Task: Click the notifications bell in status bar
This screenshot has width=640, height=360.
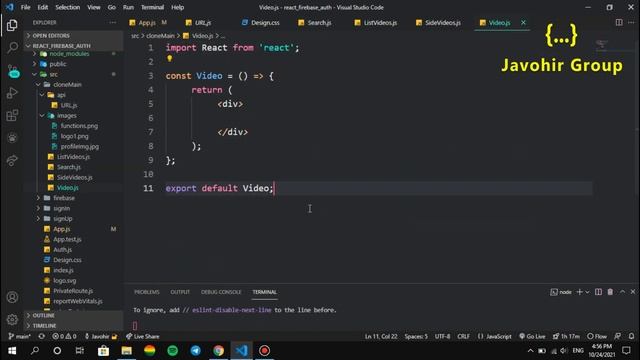Action: tap(631, 336)
